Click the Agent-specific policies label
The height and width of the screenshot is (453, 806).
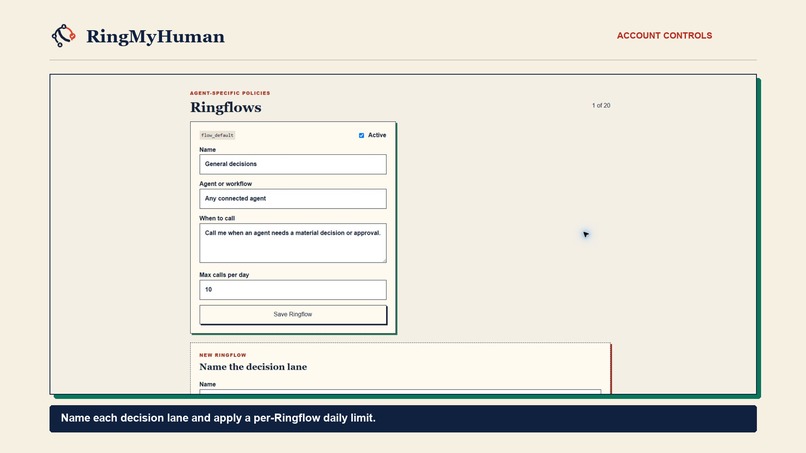[x=230, y=93]
